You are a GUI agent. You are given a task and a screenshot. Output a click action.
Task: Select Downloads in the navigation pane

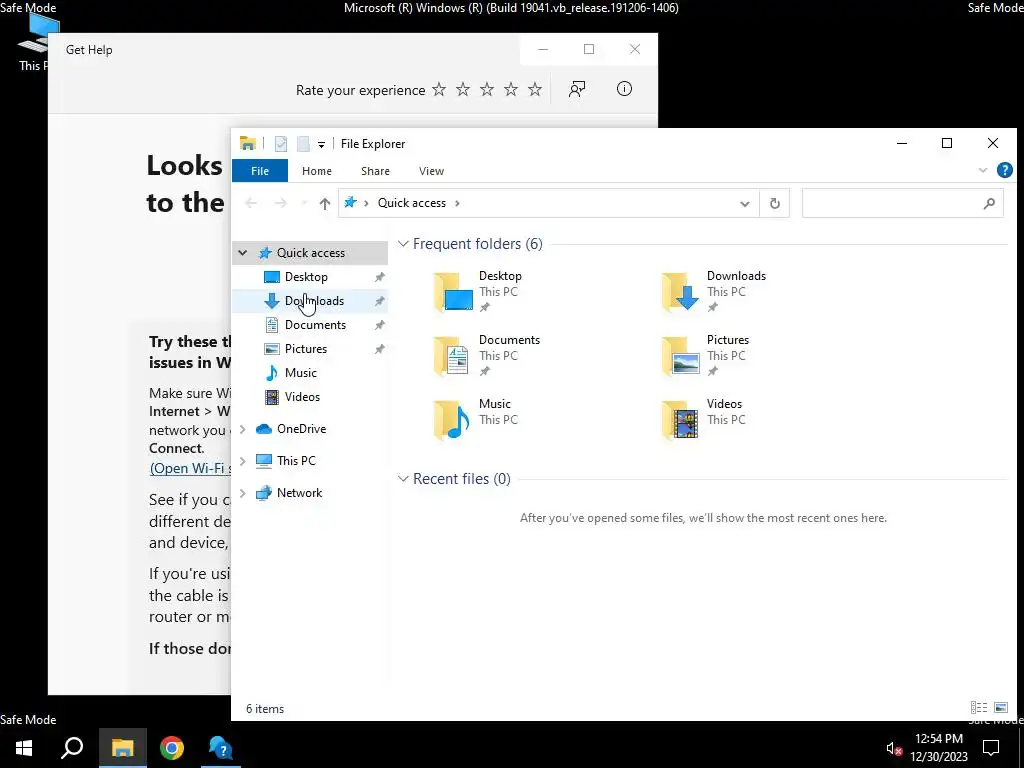tap(314, 301)
